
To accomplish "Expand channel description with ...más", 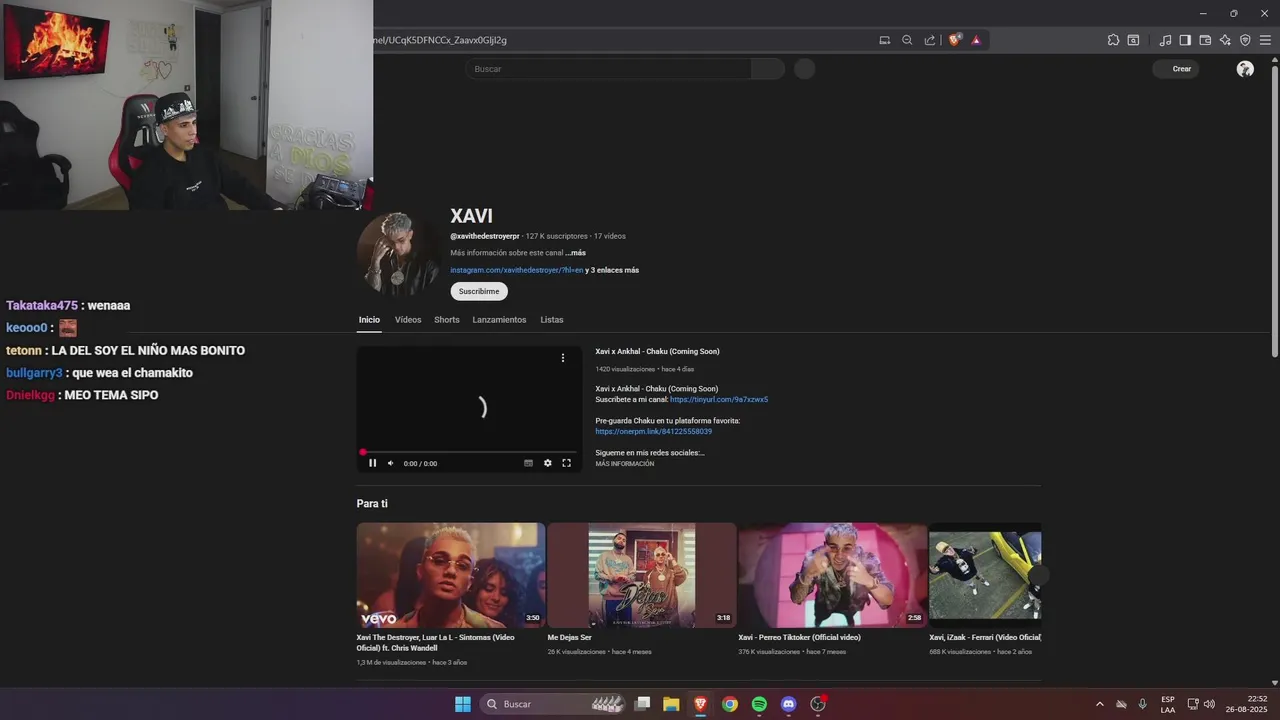I will pos(575,253).
